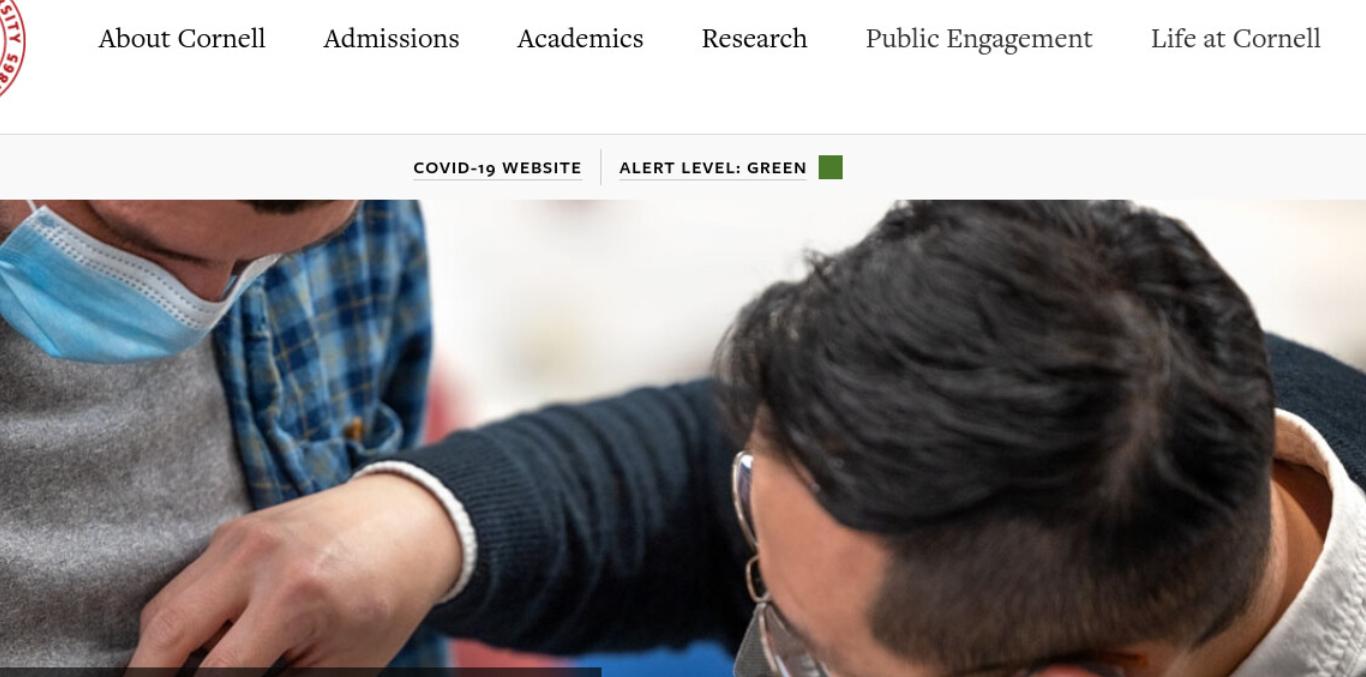Open the Public Engagement menu item
Screen dimensions: 1366x677
[x=979, y=39]
